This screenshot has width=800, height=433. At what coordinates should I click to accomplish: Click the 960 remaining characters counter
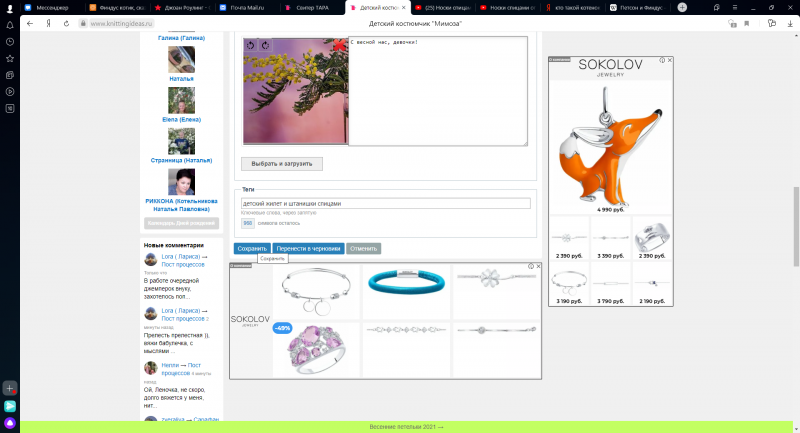click(x=247, y=223)
